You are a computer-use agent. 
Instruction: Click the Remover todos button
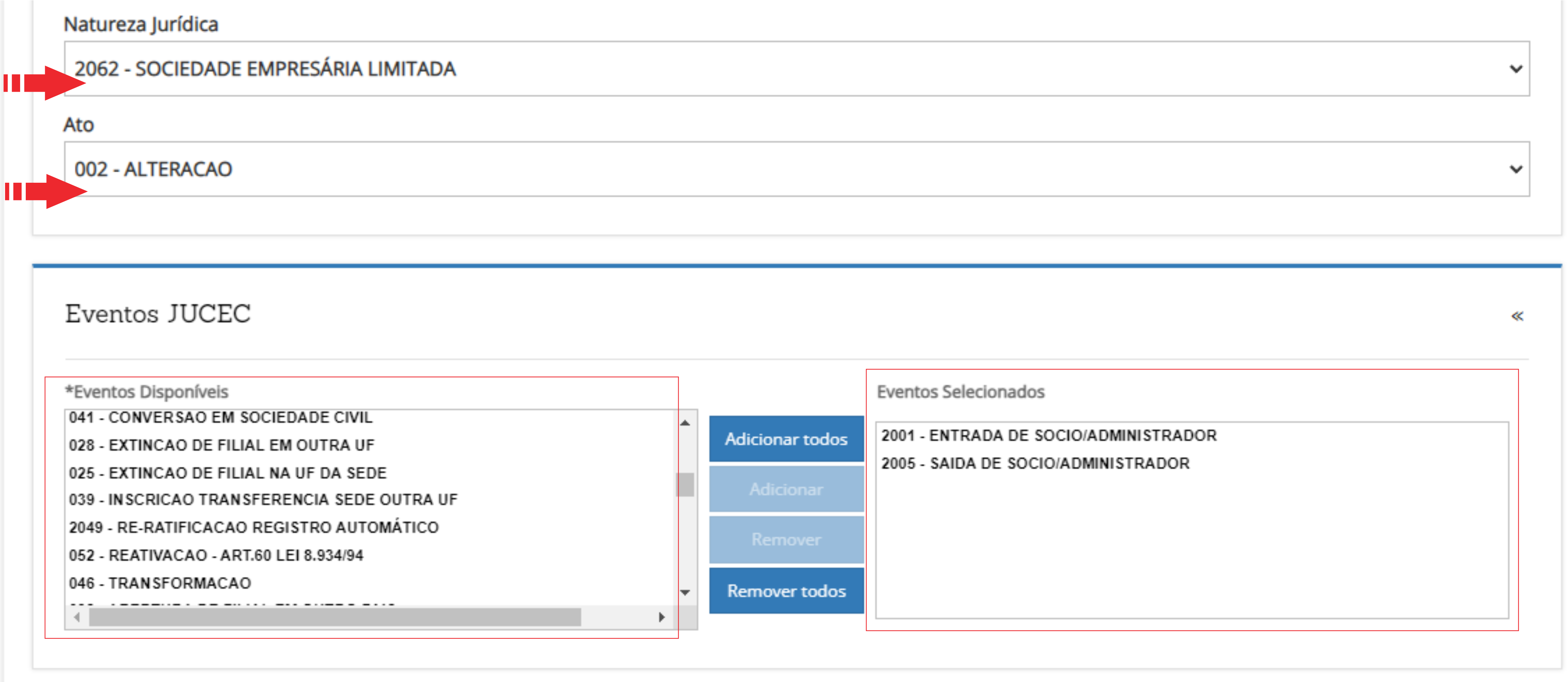click(x=786, y=591)
